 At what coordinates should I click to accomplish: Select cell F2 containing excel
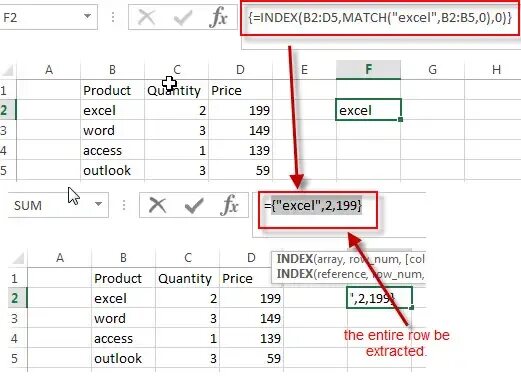[368, 110]
